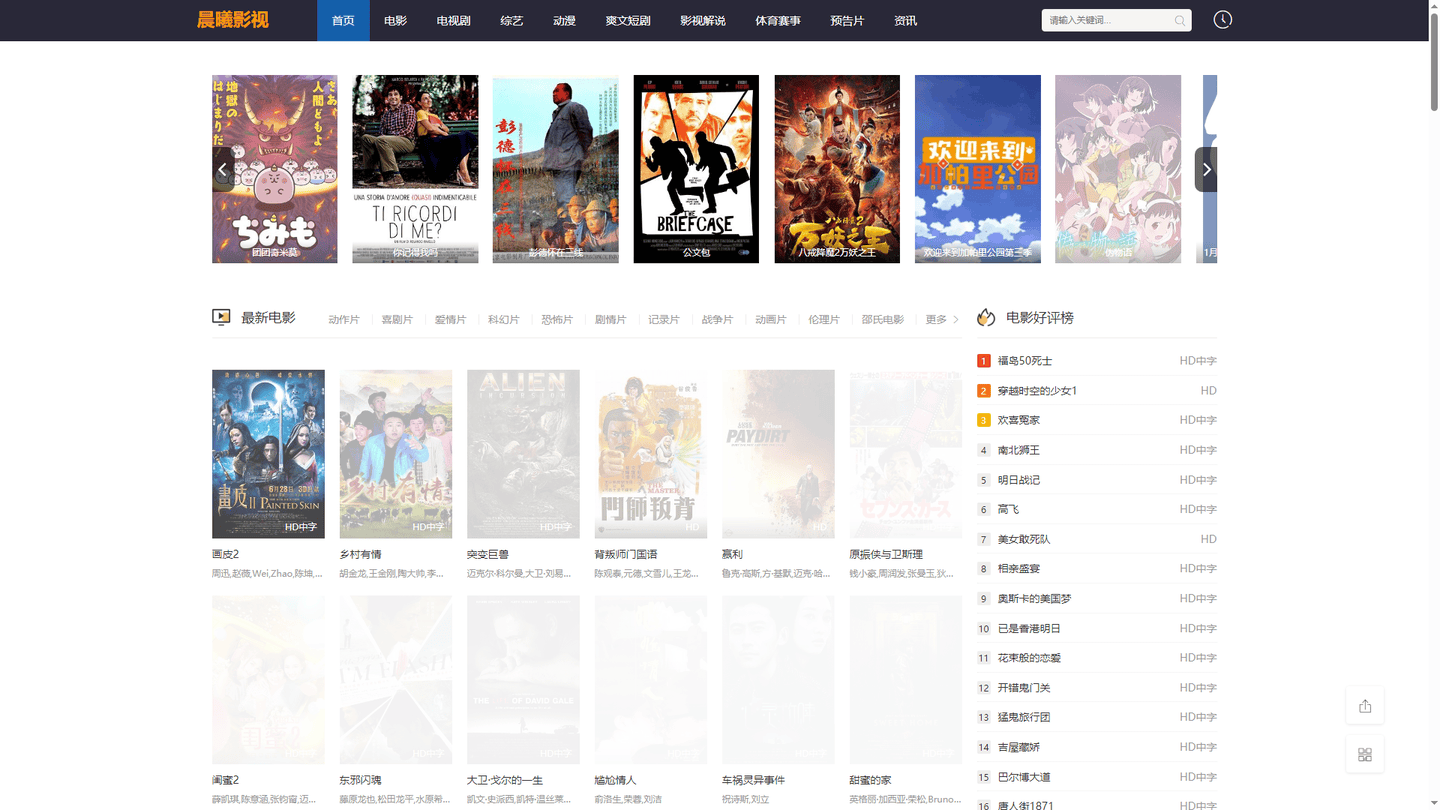The height and width of the screenshot is (810, 1440).
Task: Open the 爽文短剧 navigation tab
Action: [x=628, y=20]
